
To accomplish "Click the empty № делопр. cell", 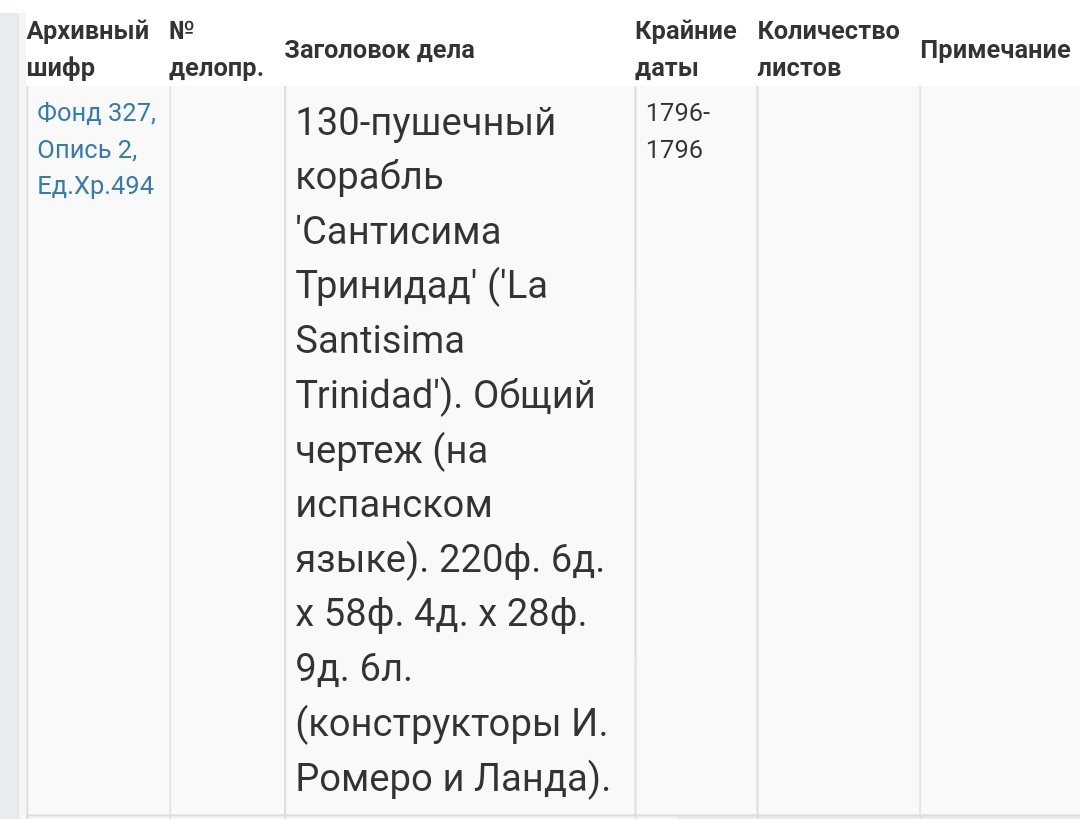I will pyautogui.click(x=227, y=450).
